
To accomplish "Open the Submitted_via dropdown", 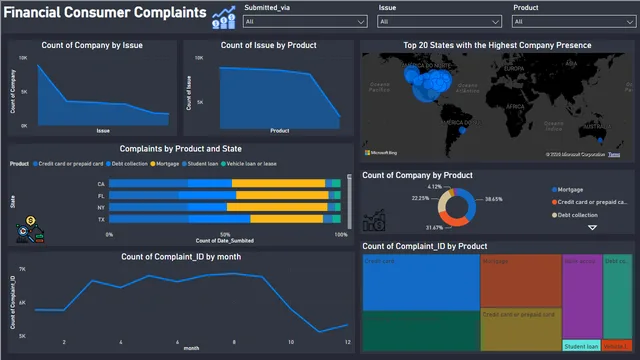I will tap(305, 22).
